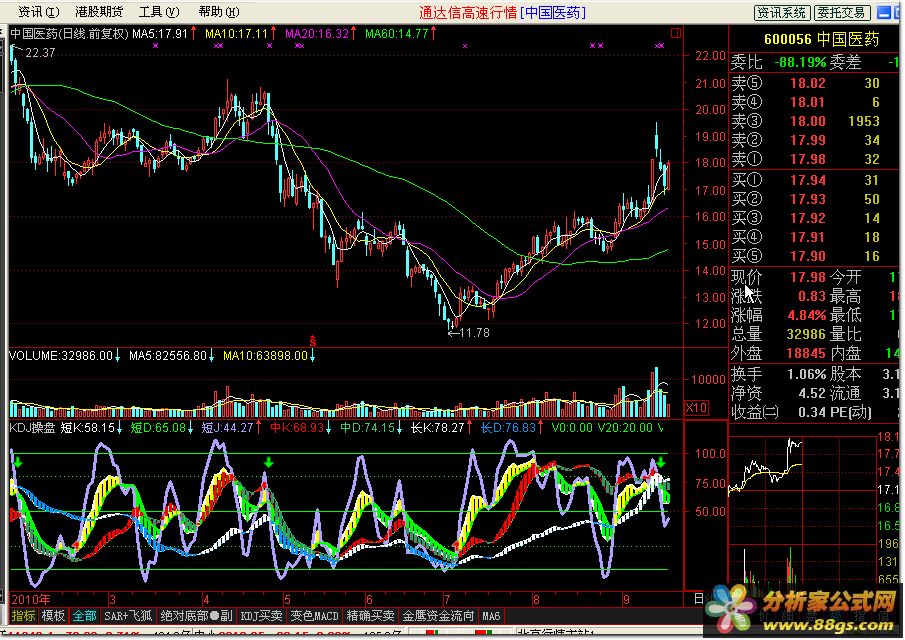Switch to the 变色MACD indicator tab
Image resolution: width=905 pixels, height=640 pixels.
[314, 616]
